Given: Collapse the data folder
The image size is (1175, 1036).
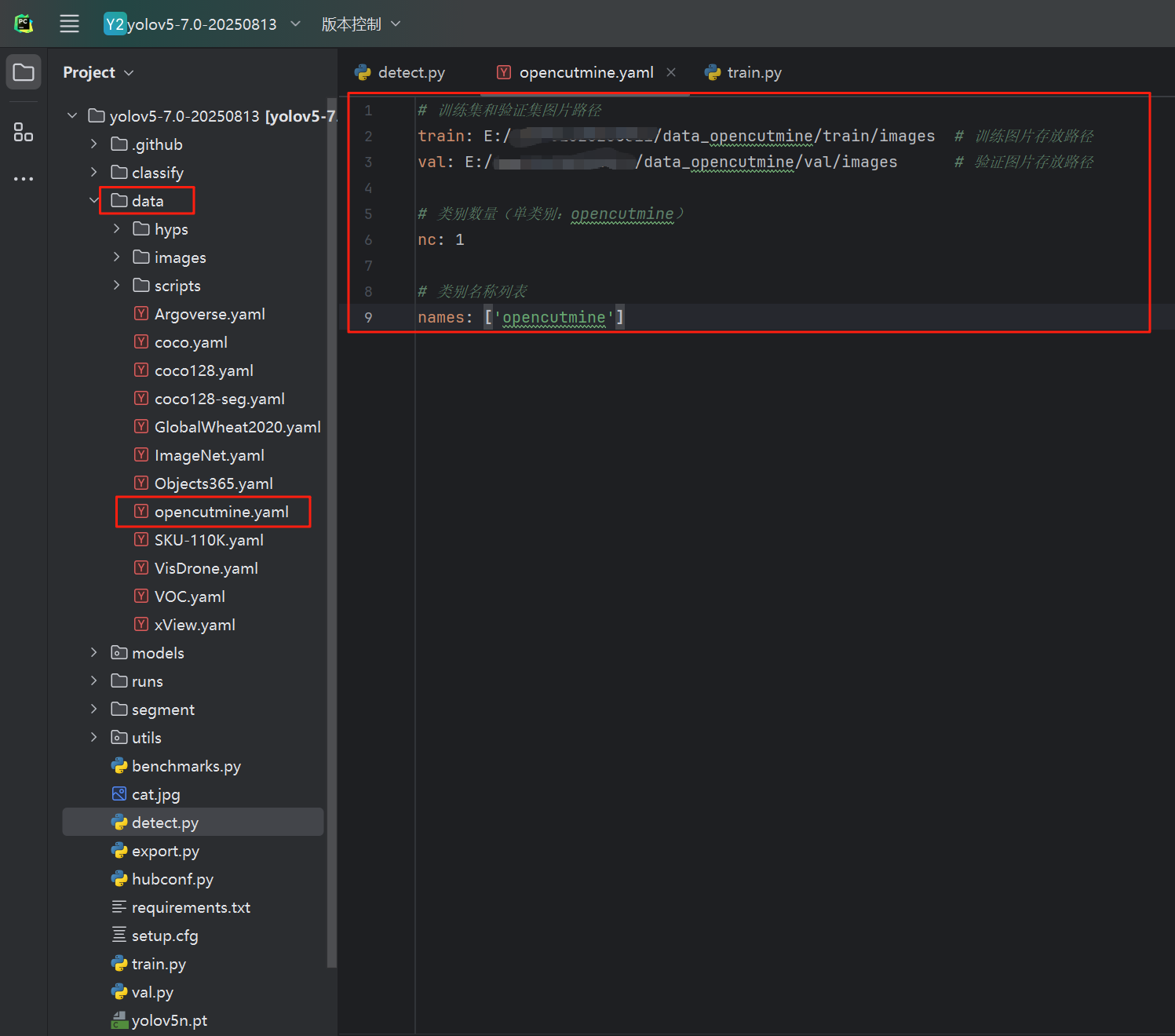Looking at the screenshot, I should tap(94, 200).
